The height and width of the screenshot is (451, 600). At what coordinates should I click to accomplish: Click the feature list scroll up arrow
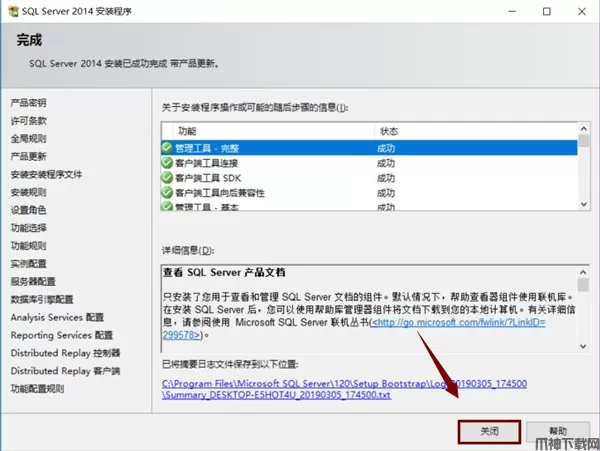point(584,129)
